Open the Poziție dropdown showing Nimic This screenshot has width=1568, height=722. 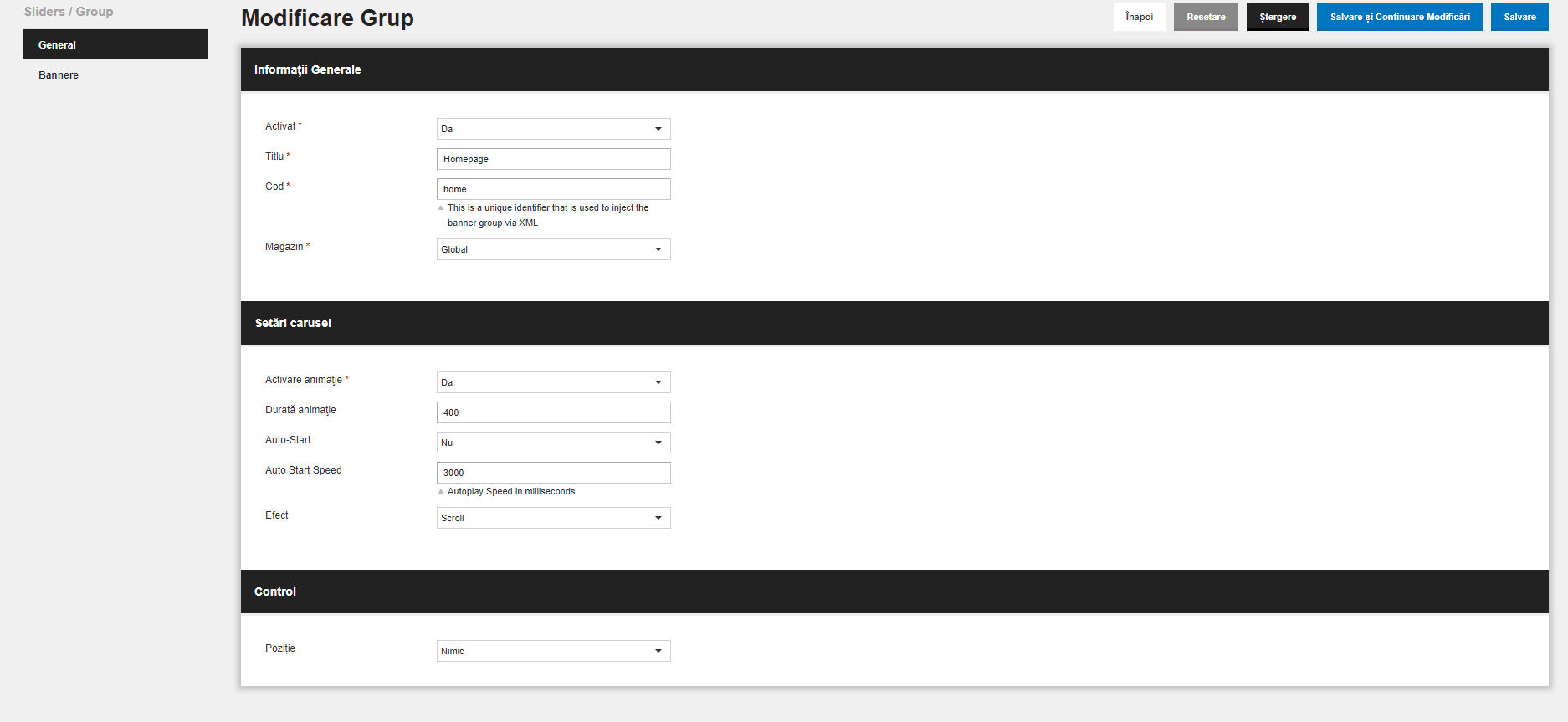(x=553, y=651)
